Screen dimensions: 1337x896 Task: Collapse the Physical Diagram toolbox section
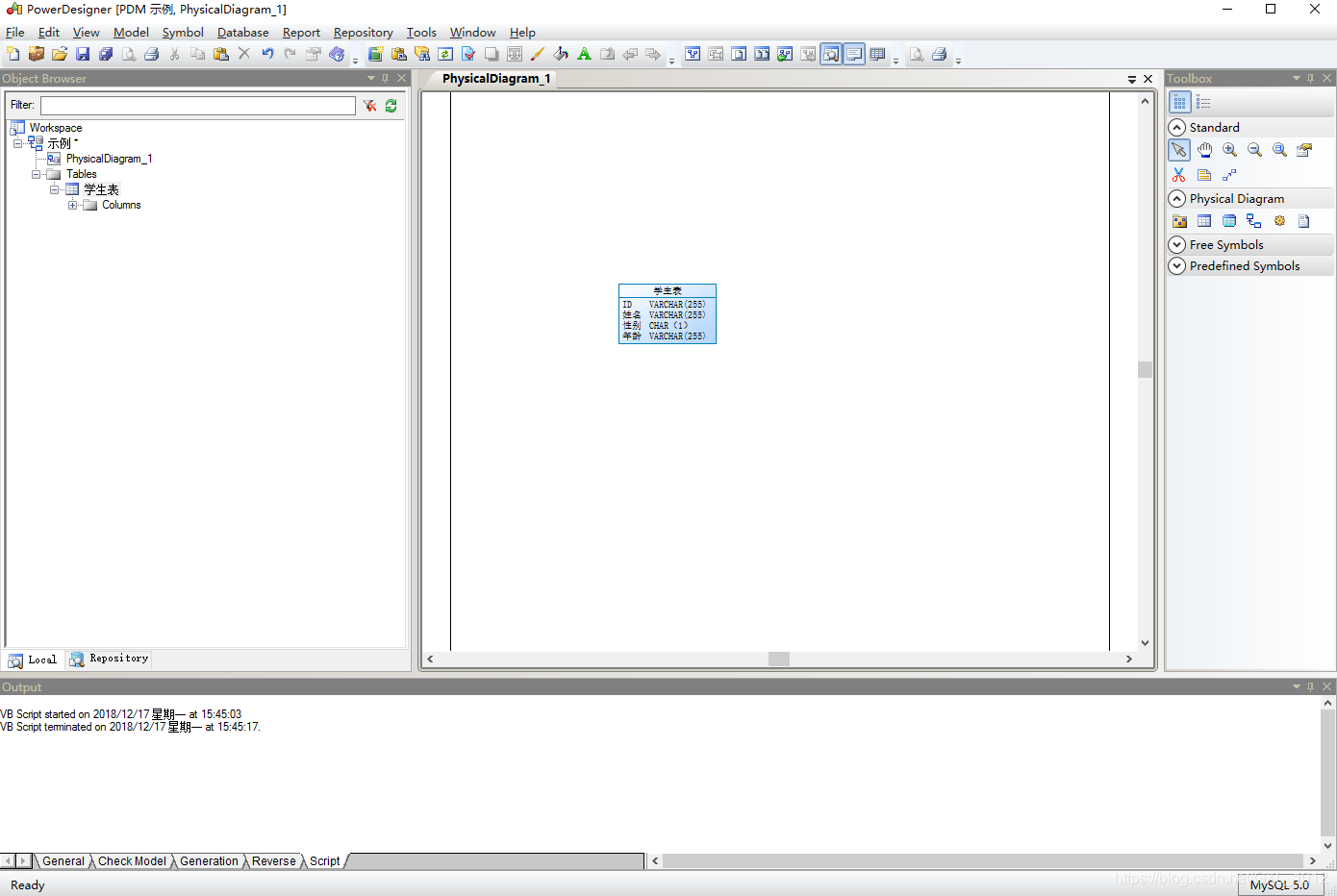[1177, 198]
